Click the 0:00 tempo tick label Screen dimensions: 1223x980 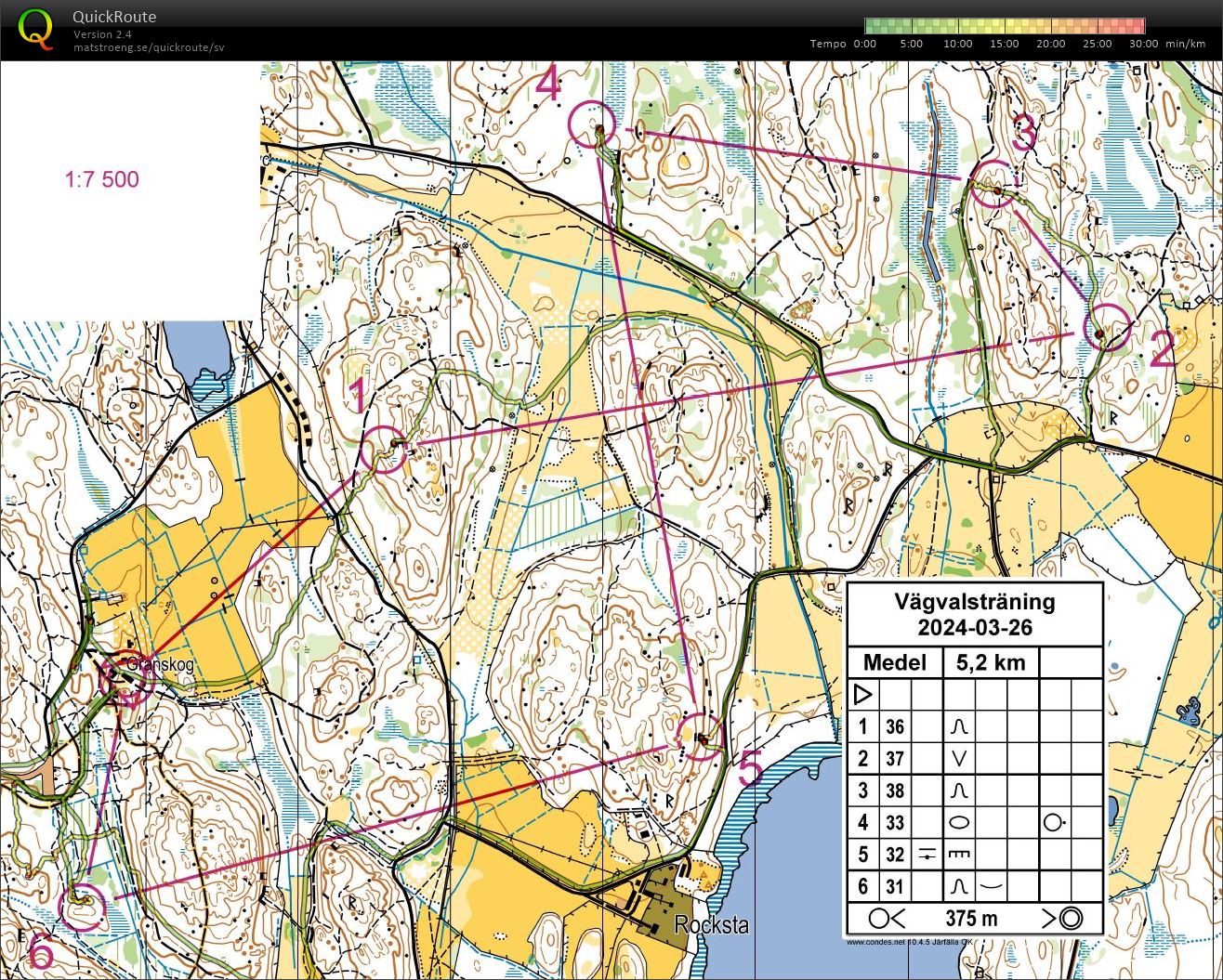(x=865, y=44)
